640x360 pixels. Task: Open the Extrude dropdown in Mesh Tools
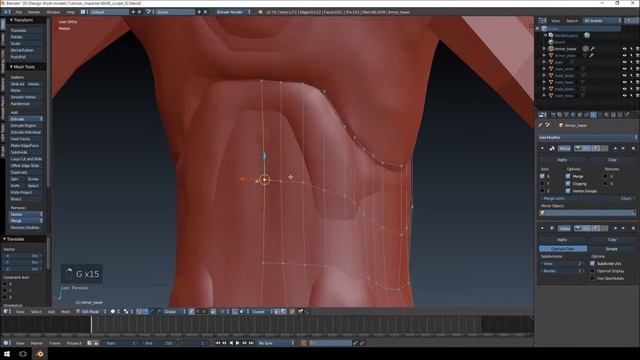coord(26,119)
